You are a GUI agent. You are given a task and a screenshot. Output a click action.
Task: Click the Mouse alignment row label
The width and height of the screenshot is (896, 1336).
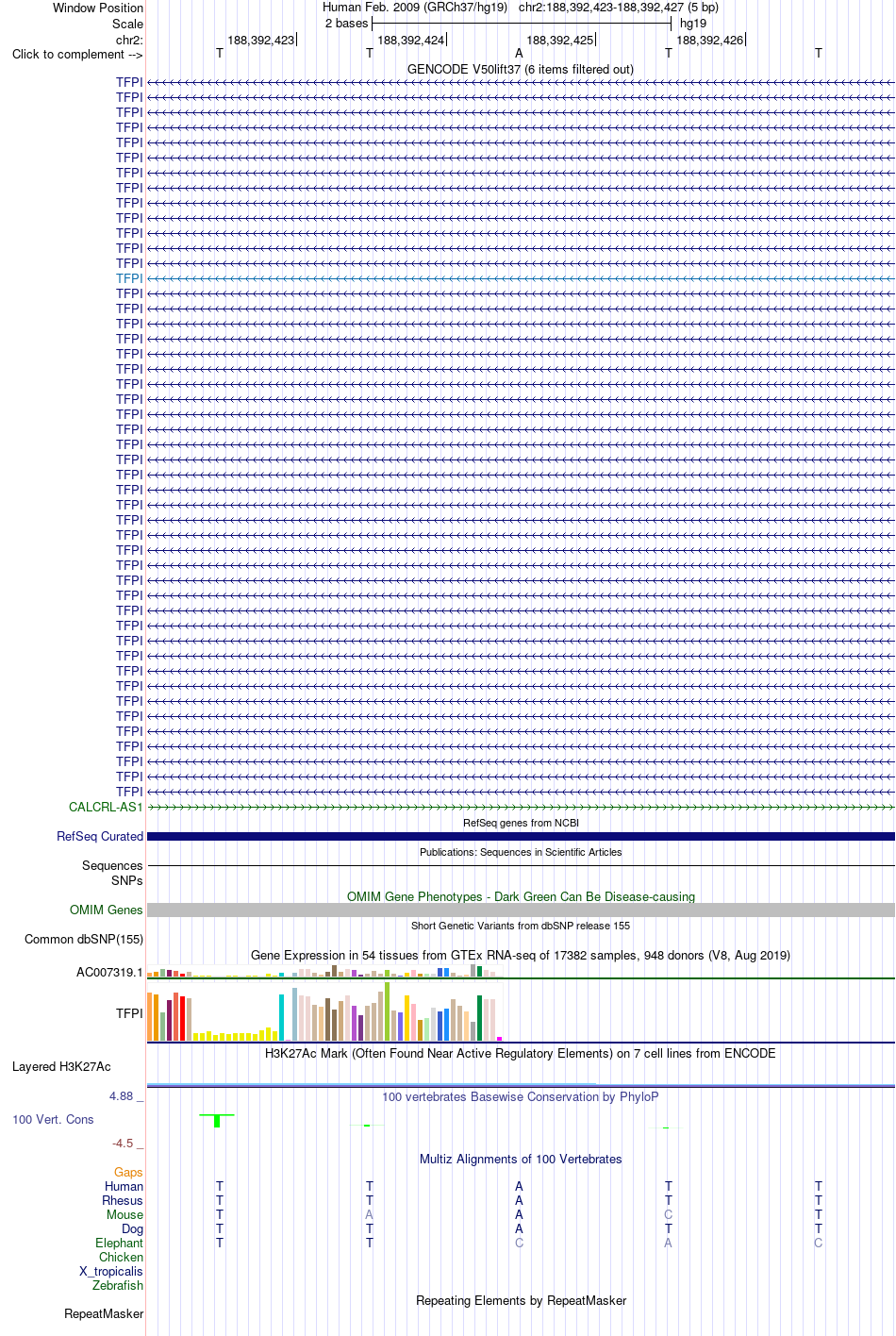click(124, 1214)
